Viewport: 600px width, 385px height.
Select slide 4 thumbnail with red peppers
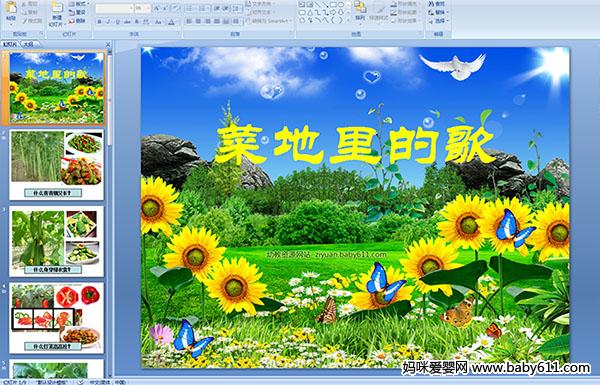[x=57, y=318]
